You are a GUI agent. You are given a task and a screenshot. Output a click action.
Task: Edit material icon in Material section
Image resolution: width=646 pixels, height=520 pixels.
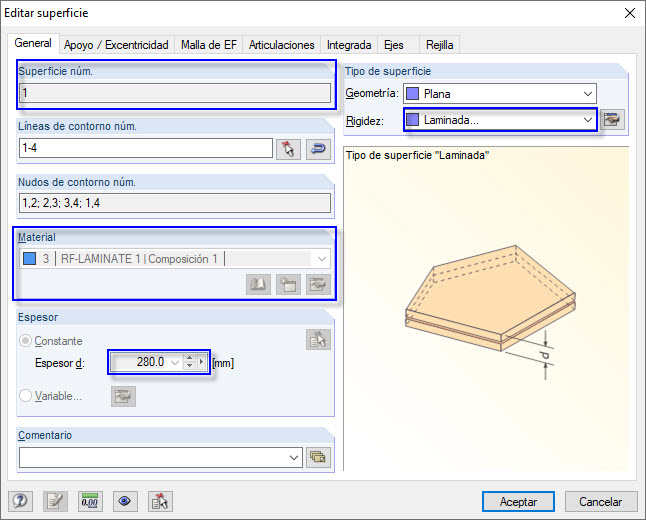click(x=318, y=284)
